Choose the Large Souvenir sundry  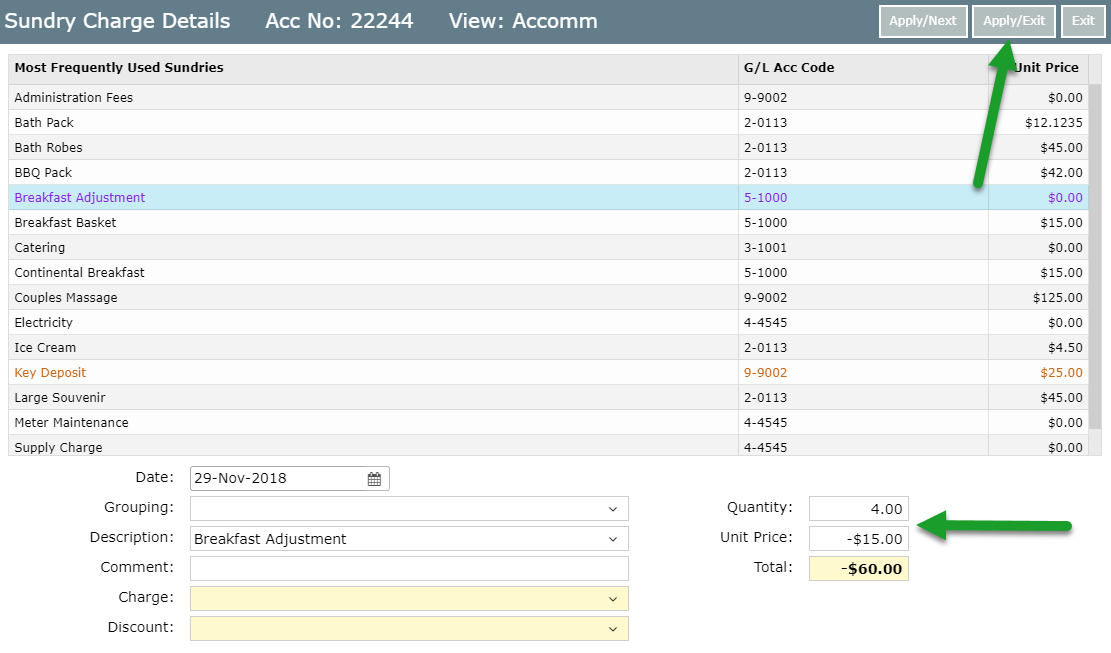coord(548,397)
